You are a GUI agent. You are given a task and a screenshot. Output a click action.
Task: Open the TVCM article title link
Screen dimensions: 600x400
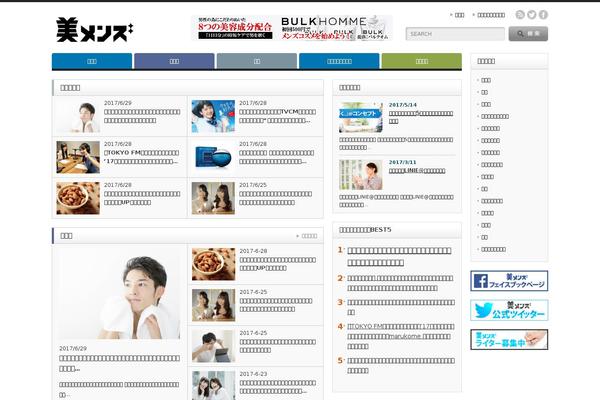click(277, 116)
